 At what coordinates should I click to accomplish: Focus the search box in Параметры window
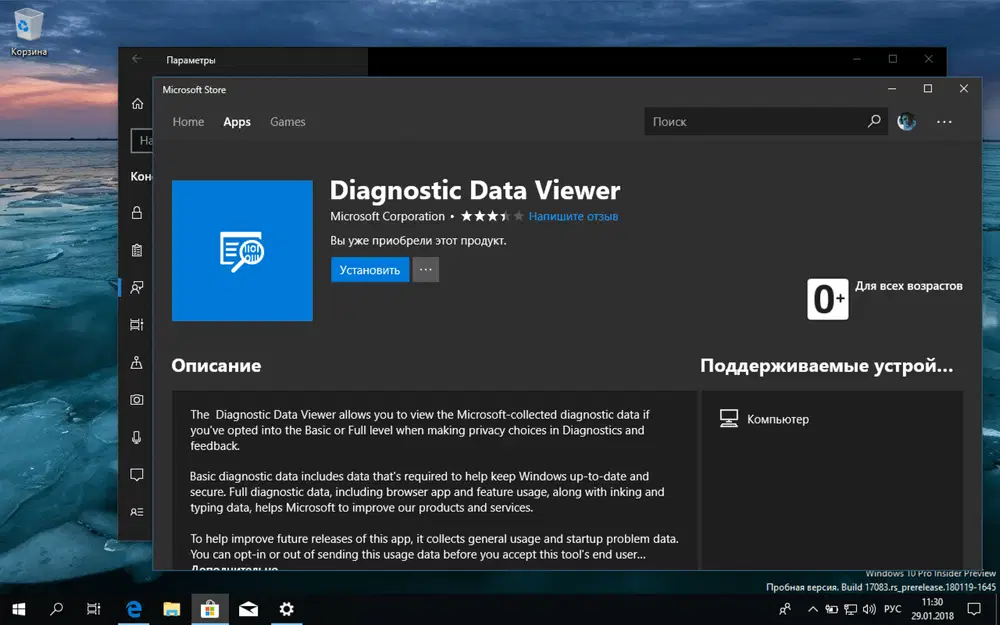pyautogui.click(x=142, y=140)
